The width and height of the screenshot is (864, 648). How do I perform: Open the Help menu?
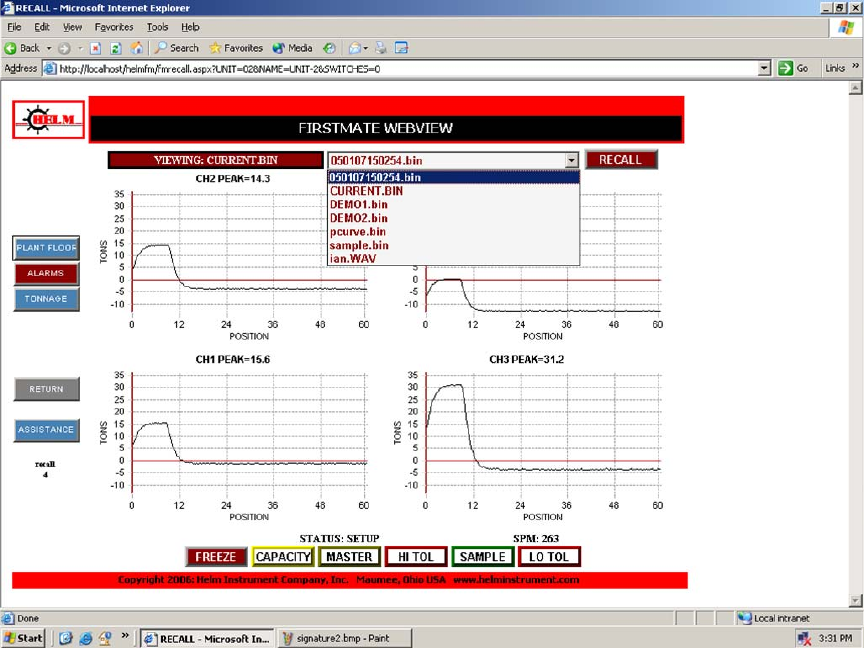point(190,27)
